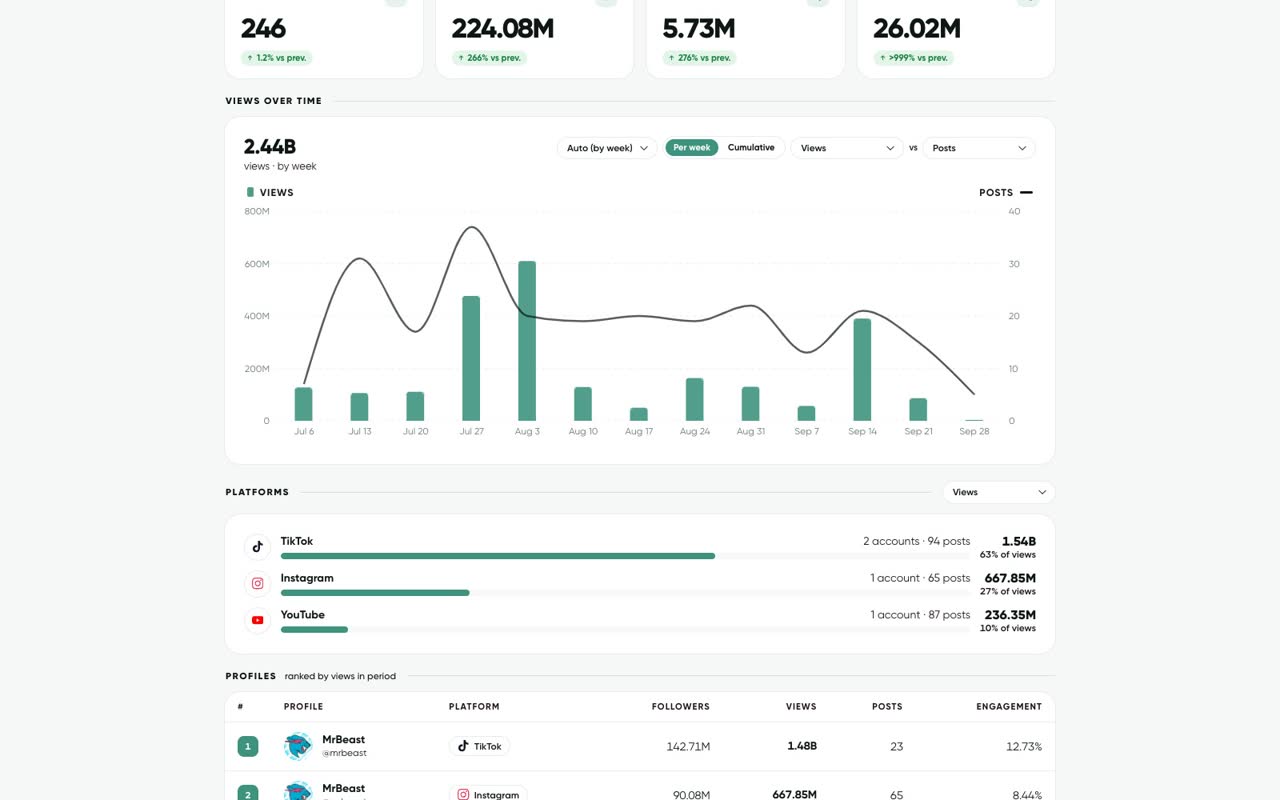
Task: Open the chart's Posts comparison dropdown
Action: coord(979,148)
